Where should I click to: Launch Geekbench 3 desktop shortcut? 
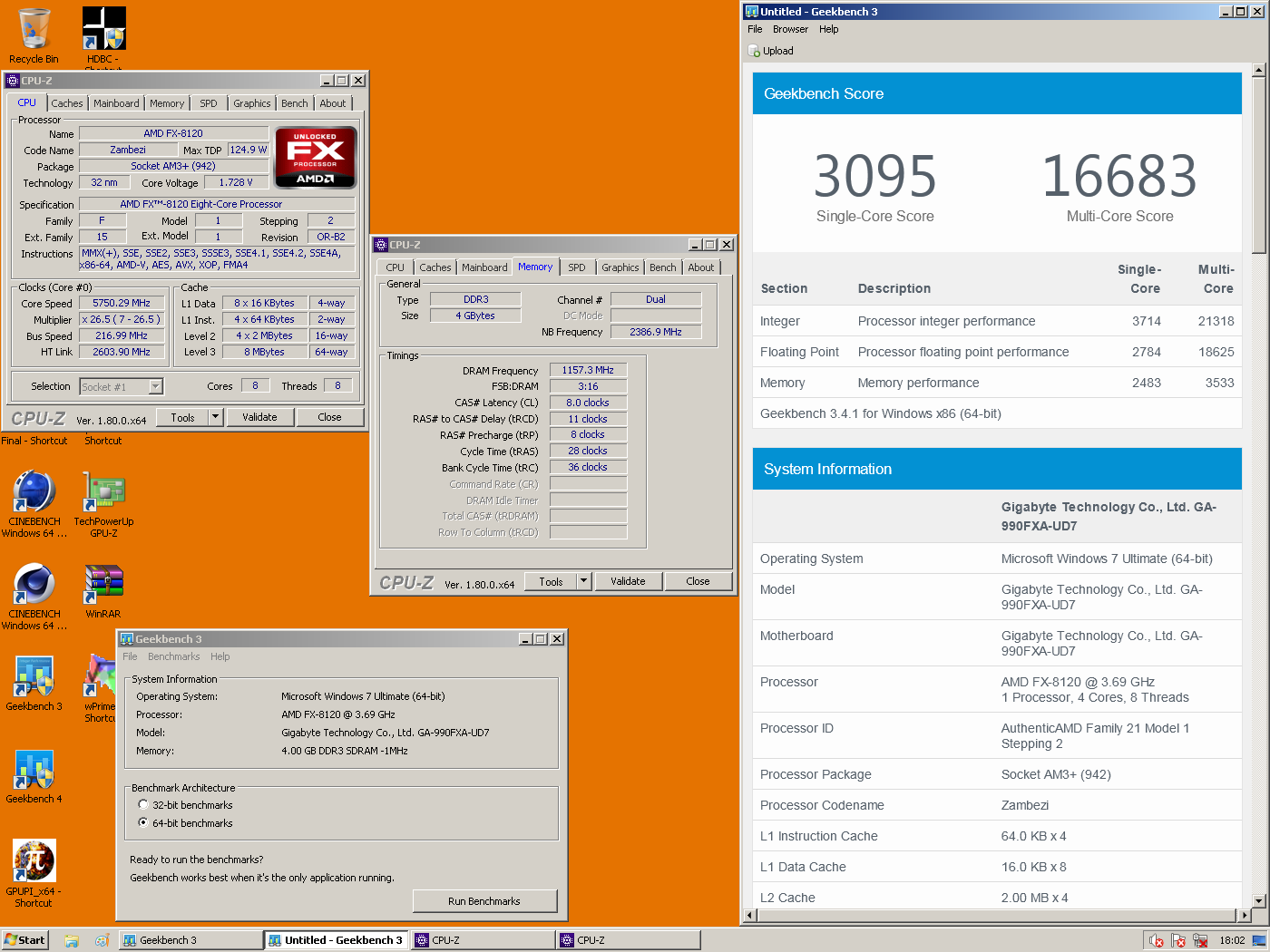pyautogui.click(x=34, y=684)
